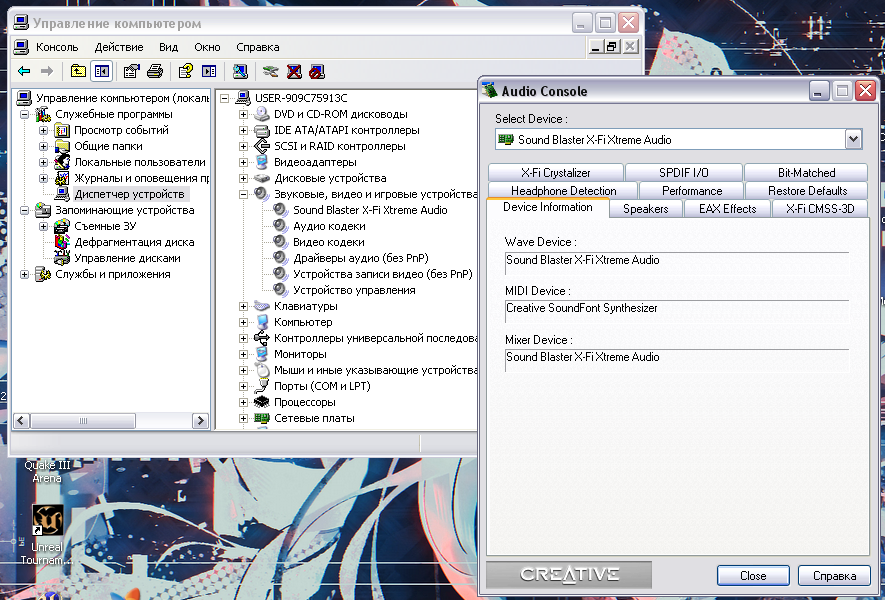Image resolution: width=885 pixels, height=600 pixels.
Task: Click the Scan for hardware changes icon
Action: 240,71
